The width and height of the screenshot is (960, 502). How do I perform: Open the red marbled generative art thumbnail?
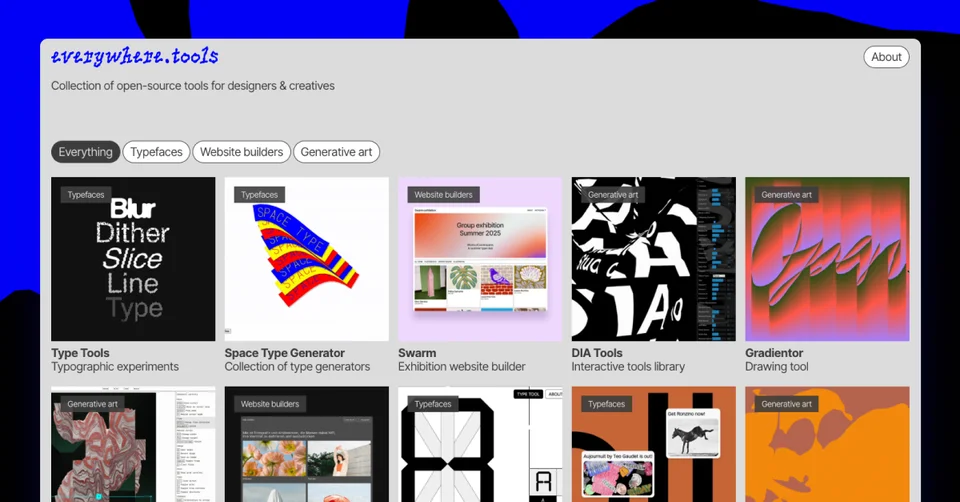(x=133, y=444)
